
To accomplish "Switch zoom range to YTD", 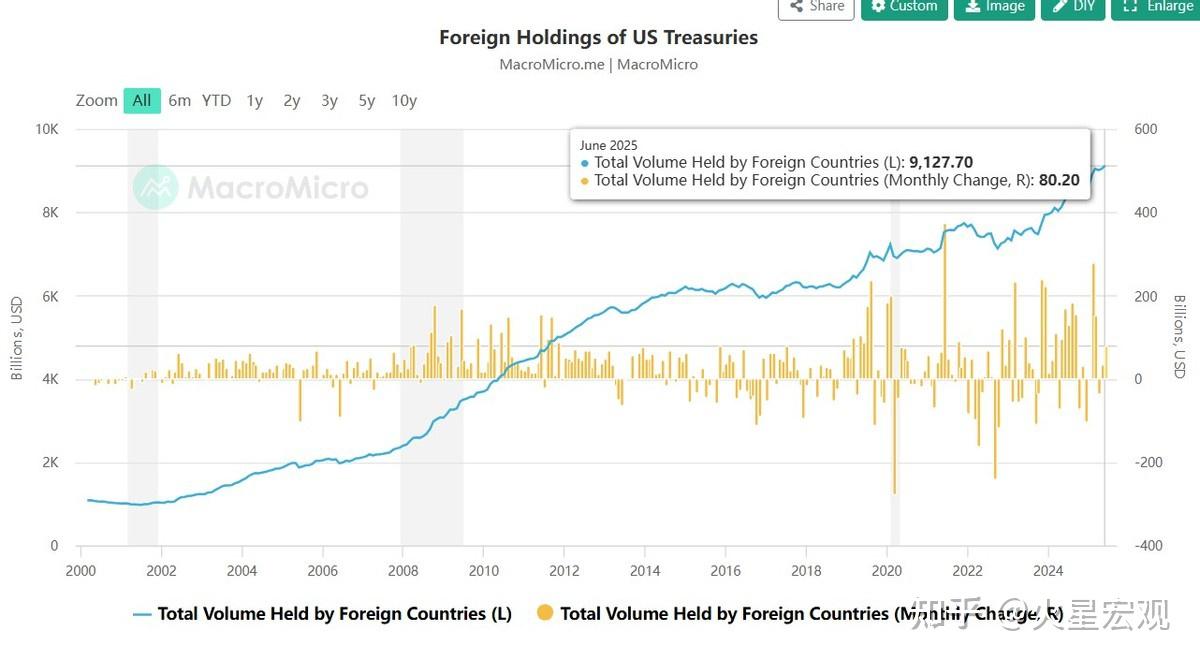I will pyautogui.click(x=216, y=100).
